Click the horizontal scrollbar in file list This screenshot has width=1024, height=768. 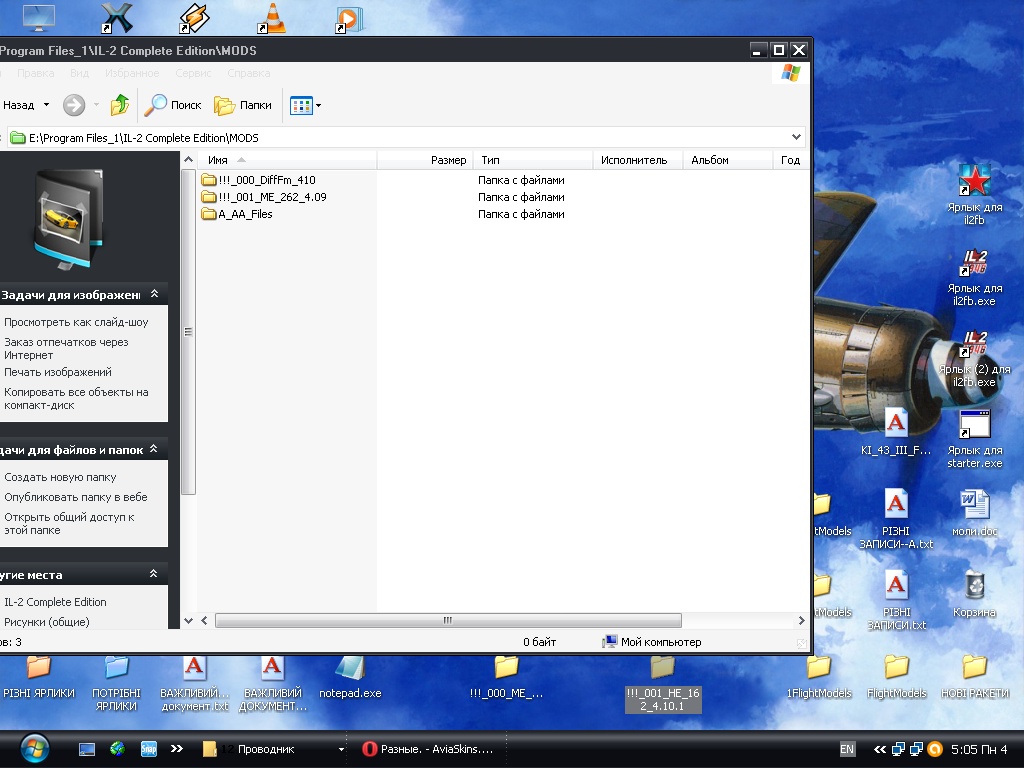[x=448, y=621]
